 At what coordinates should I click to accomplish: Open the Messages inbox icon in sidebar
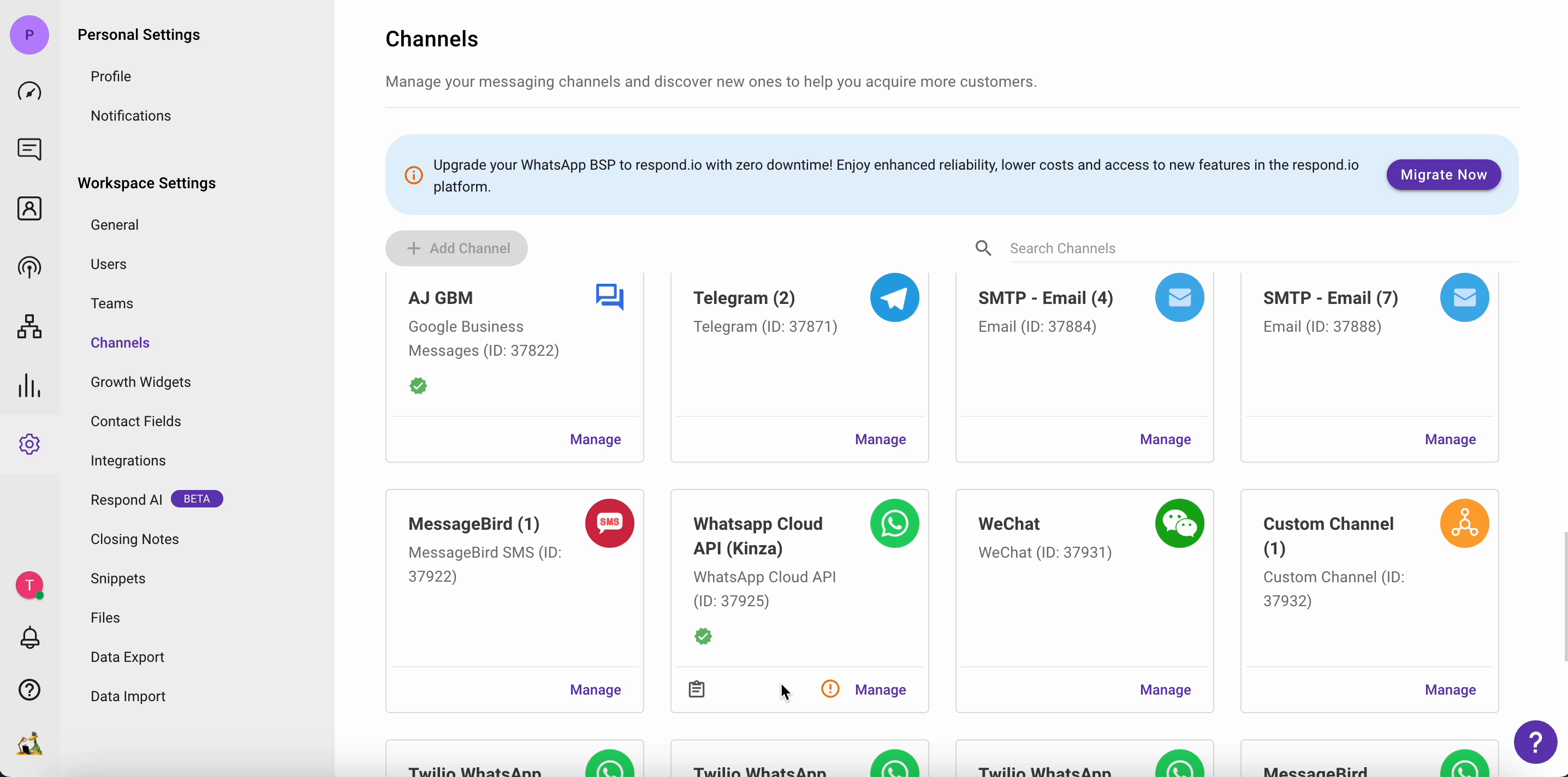click(x=29, y=149)
